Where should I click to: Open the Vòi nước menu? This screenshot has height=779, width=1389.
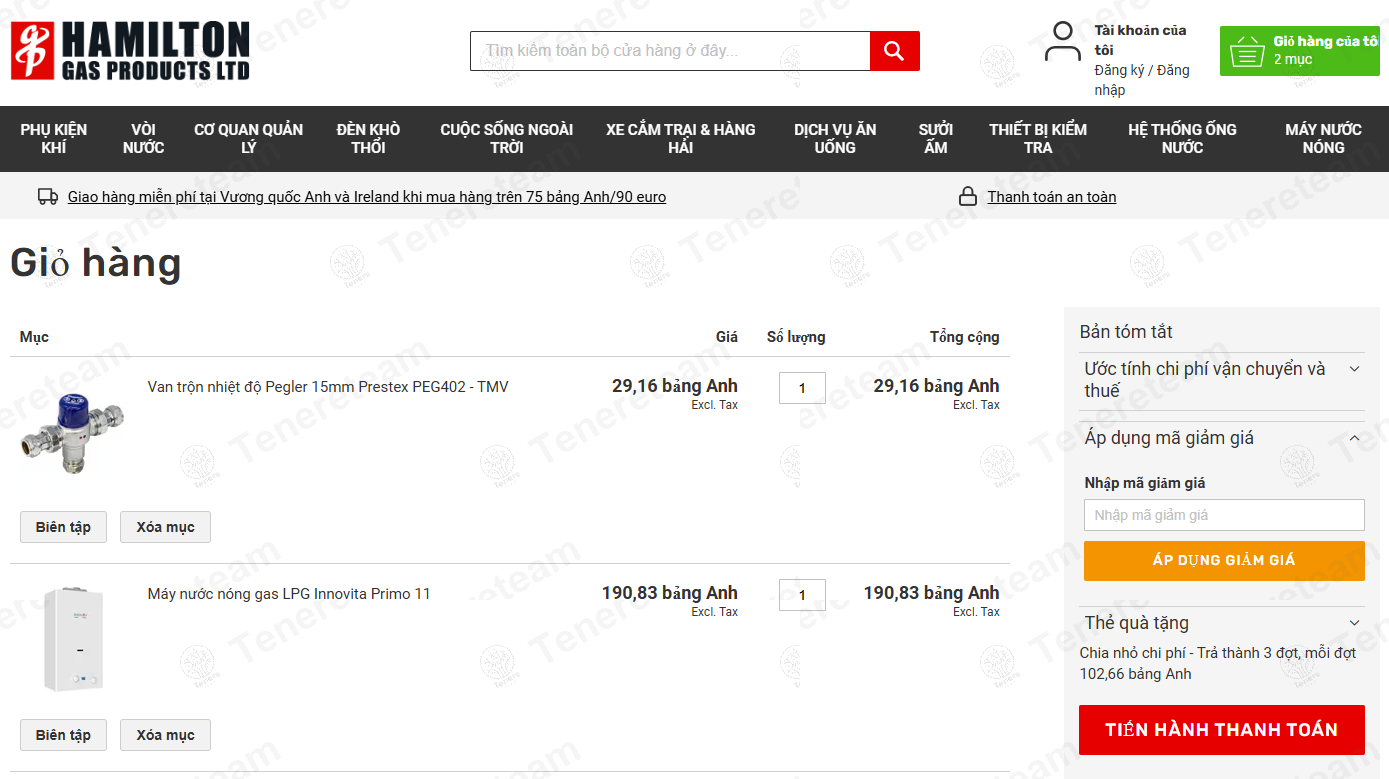point(144,139)
